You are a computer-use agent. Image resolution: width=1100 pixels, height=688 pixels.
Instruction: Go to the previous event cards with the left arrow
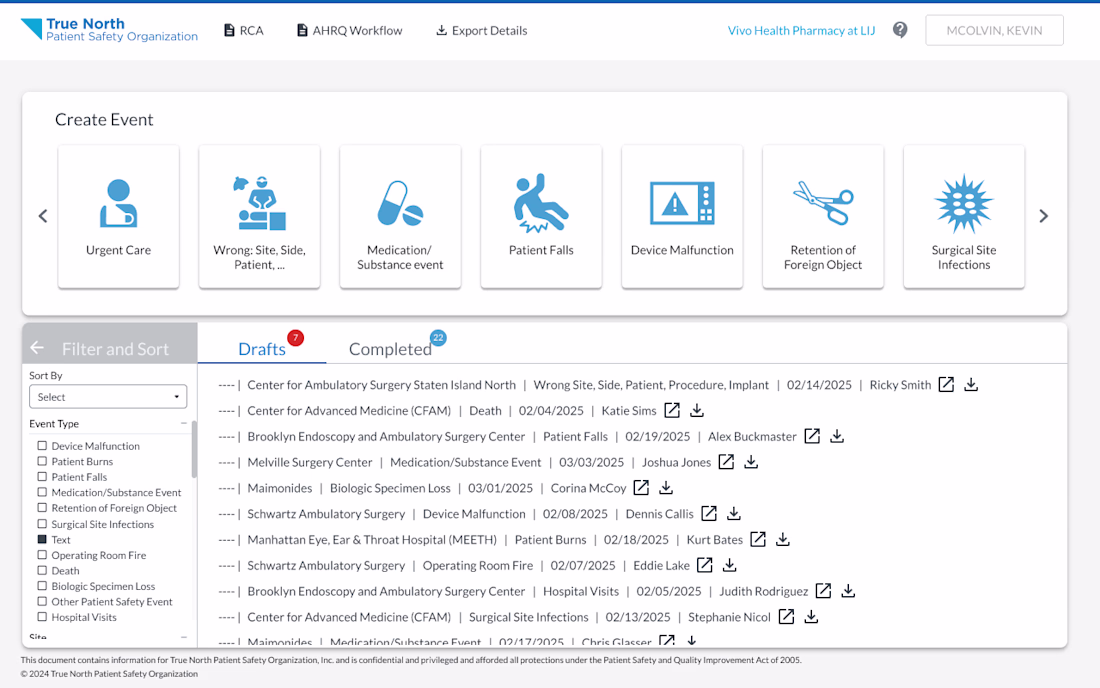(43, 216)
